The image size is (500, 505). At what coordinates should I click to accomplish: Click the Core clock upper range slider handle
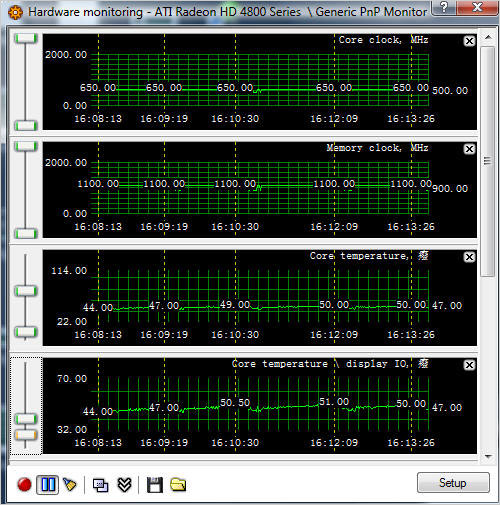pos(26,38)
